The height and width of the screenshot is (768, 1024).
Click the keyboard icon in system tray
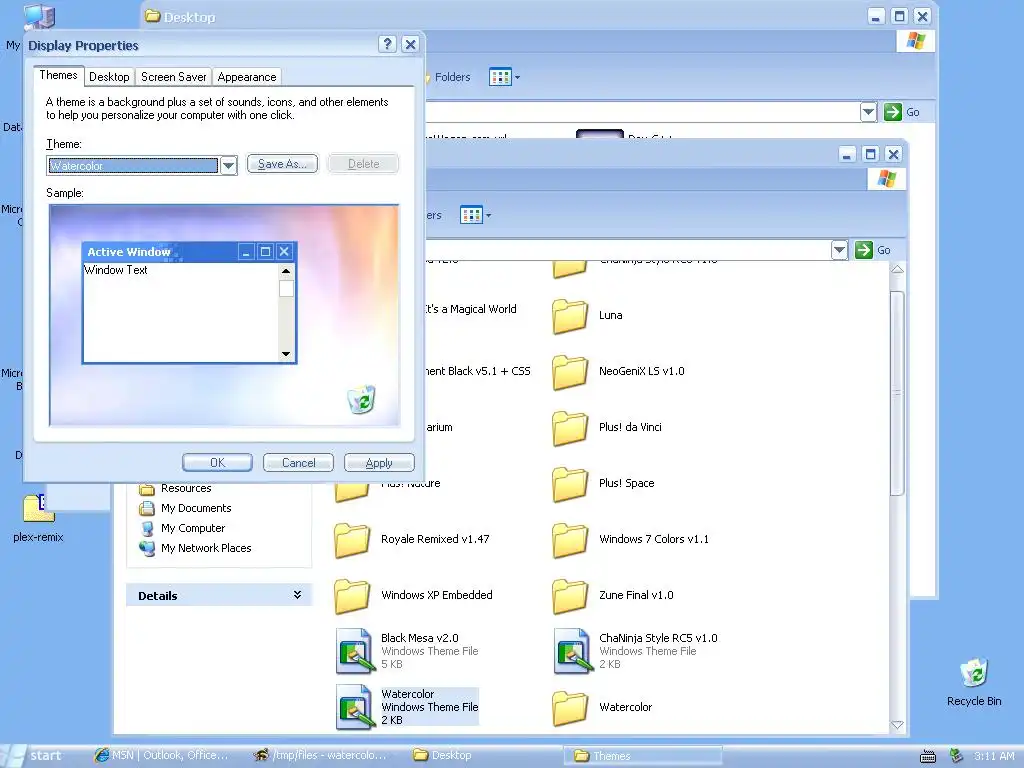click(x=927, y=756)
